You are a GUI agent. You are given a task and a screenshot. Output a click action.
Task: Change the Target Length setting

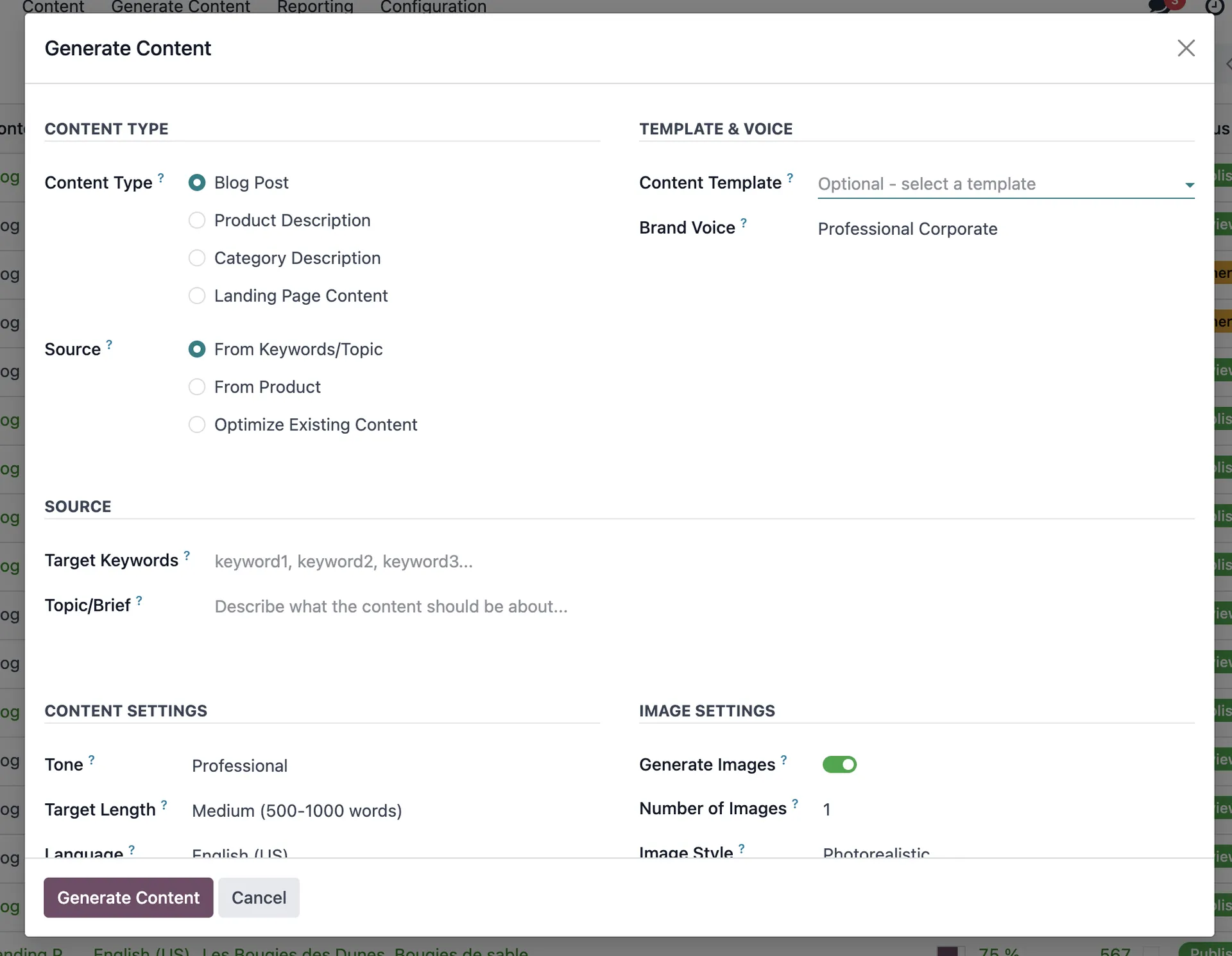[296, 810]
